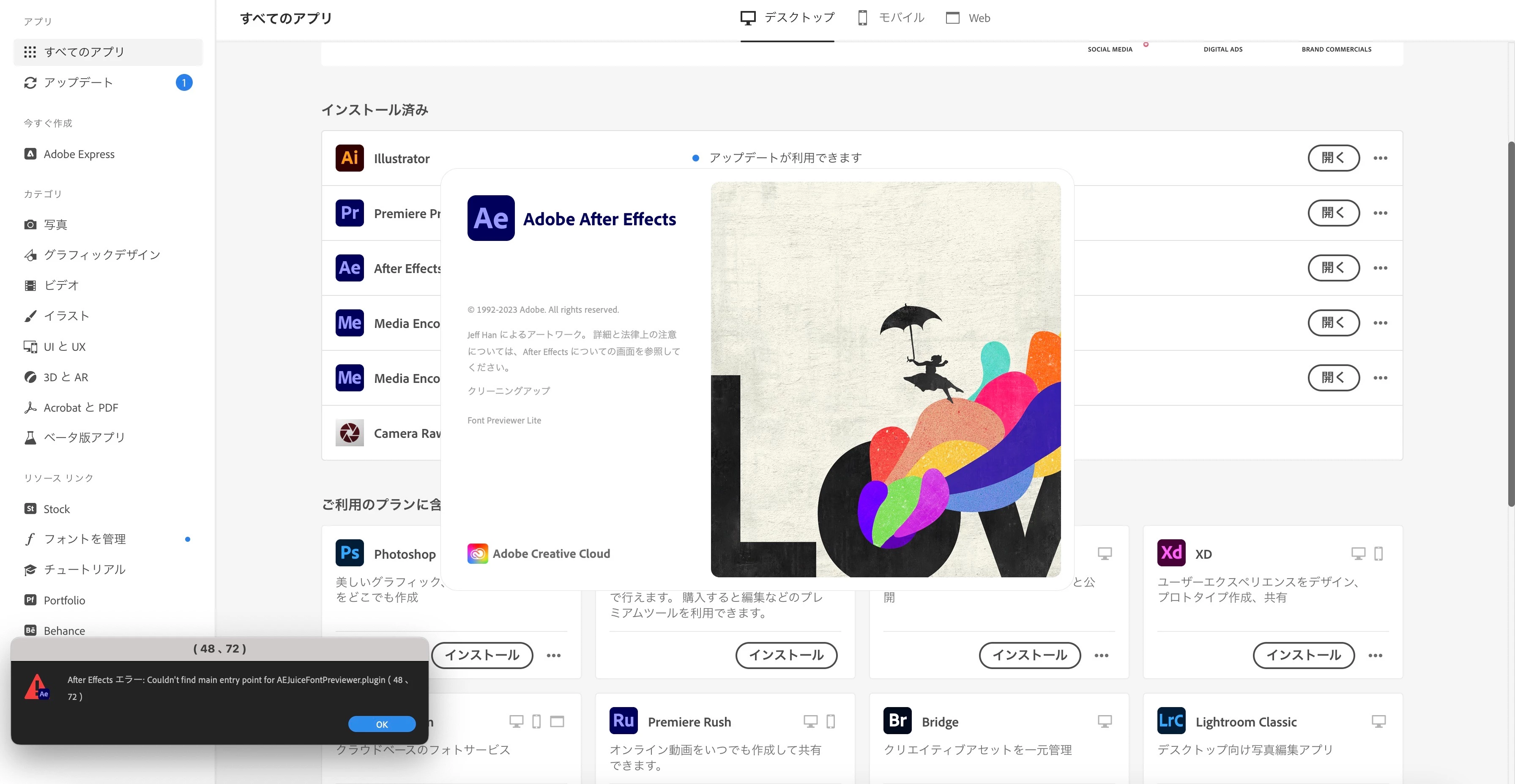
Task: Click the Bridge app icon
Action: [897, 721]
